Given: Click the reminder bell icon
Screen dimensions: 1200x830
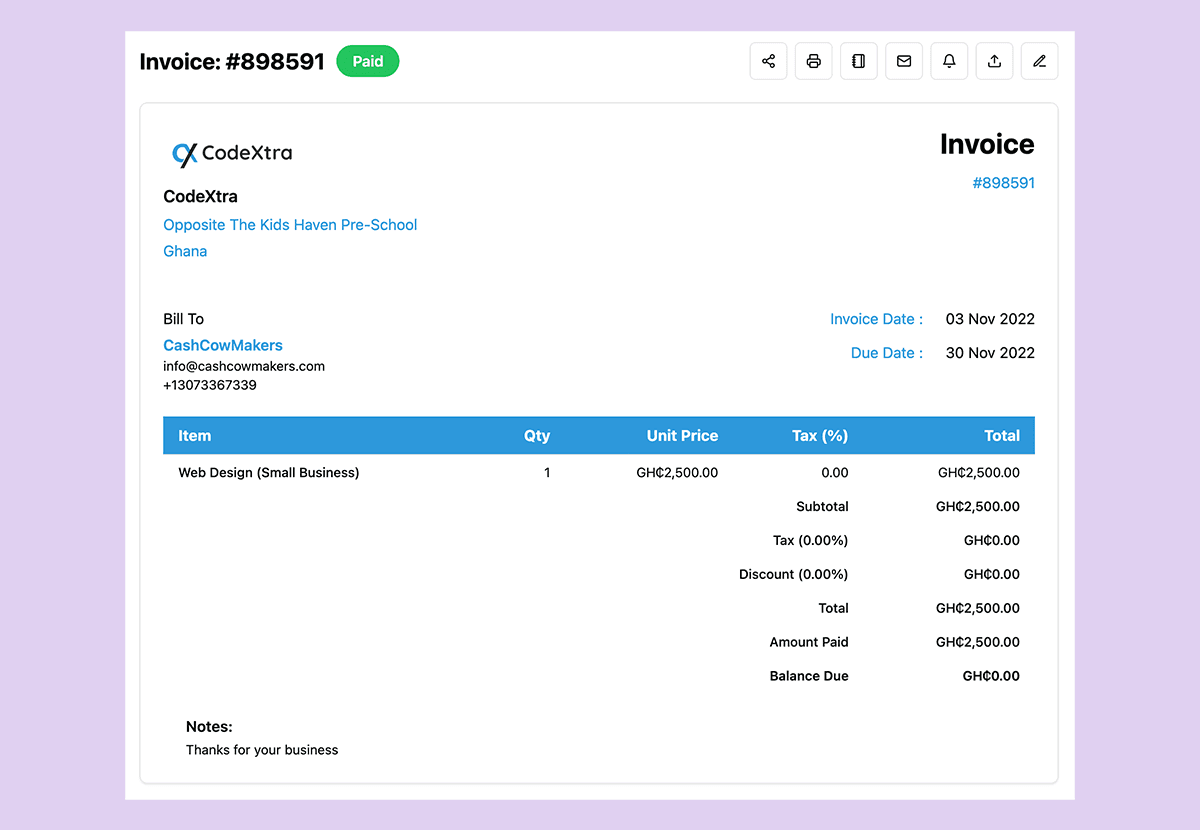Looking at the screenshot, I should coord(948,61).
